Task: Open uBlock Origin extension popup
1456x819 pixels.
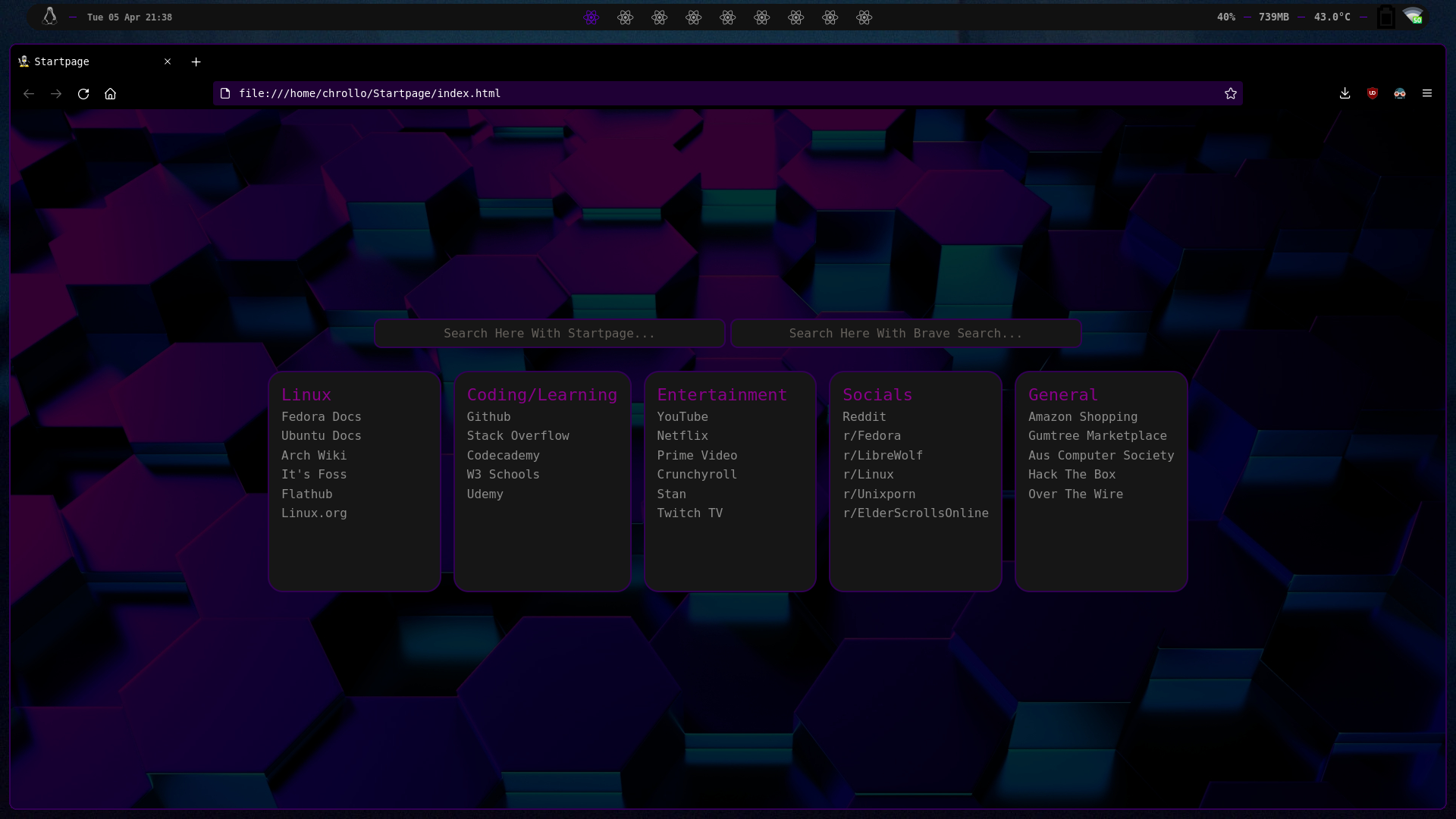Action: click(x=1373, y=93)
